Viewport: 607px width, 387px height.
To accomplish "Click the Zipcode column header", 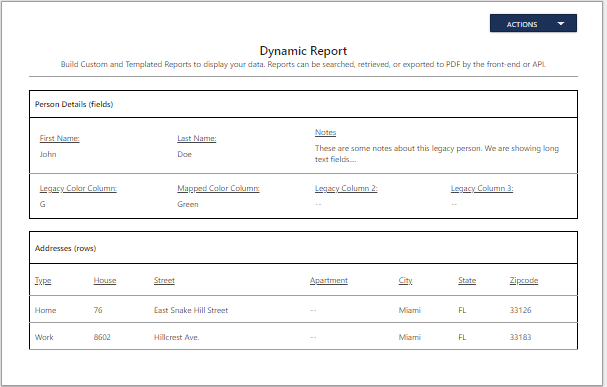I will (524, 280).
